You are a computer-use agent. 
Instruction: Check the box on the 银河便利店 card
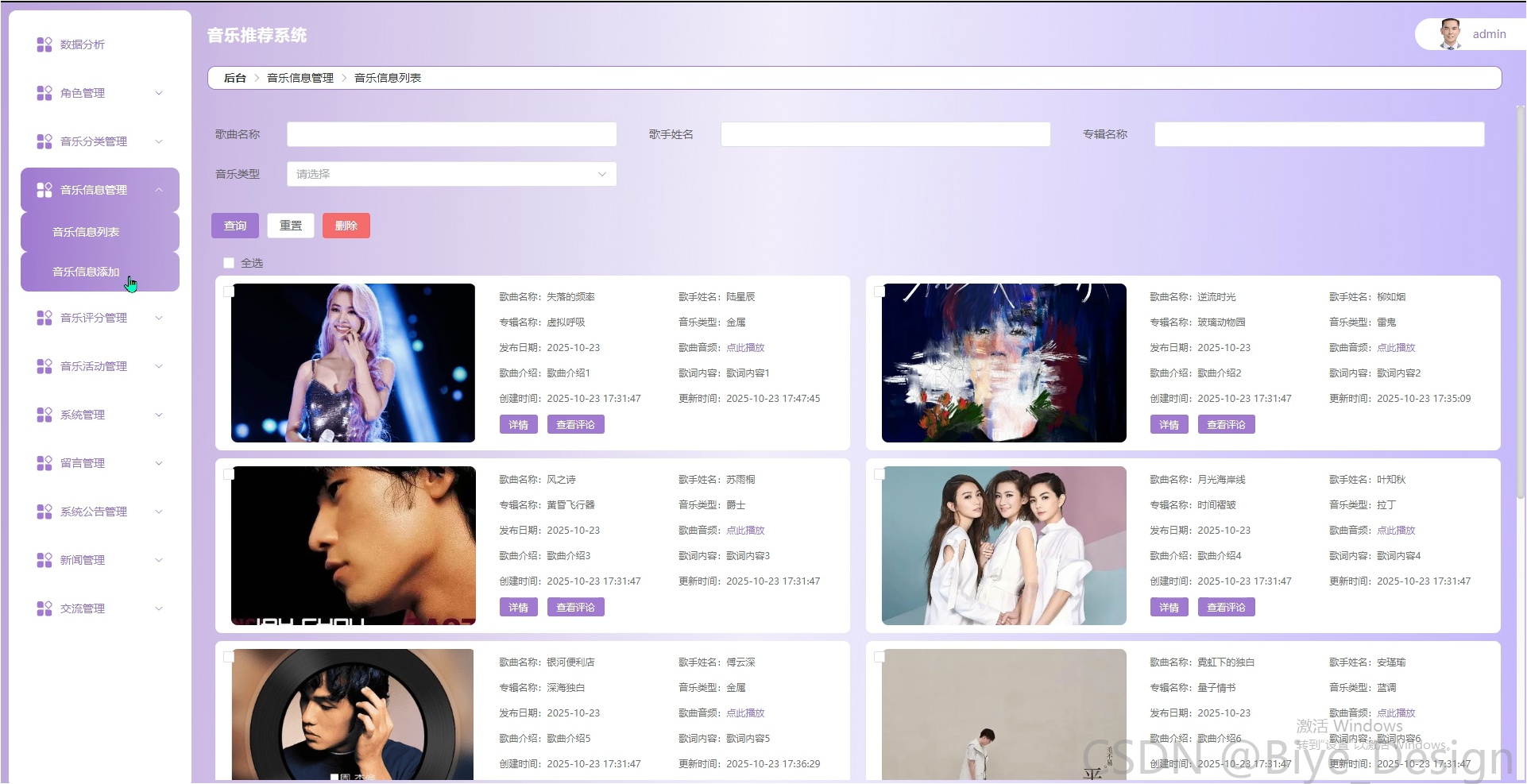tap(229, 656)
